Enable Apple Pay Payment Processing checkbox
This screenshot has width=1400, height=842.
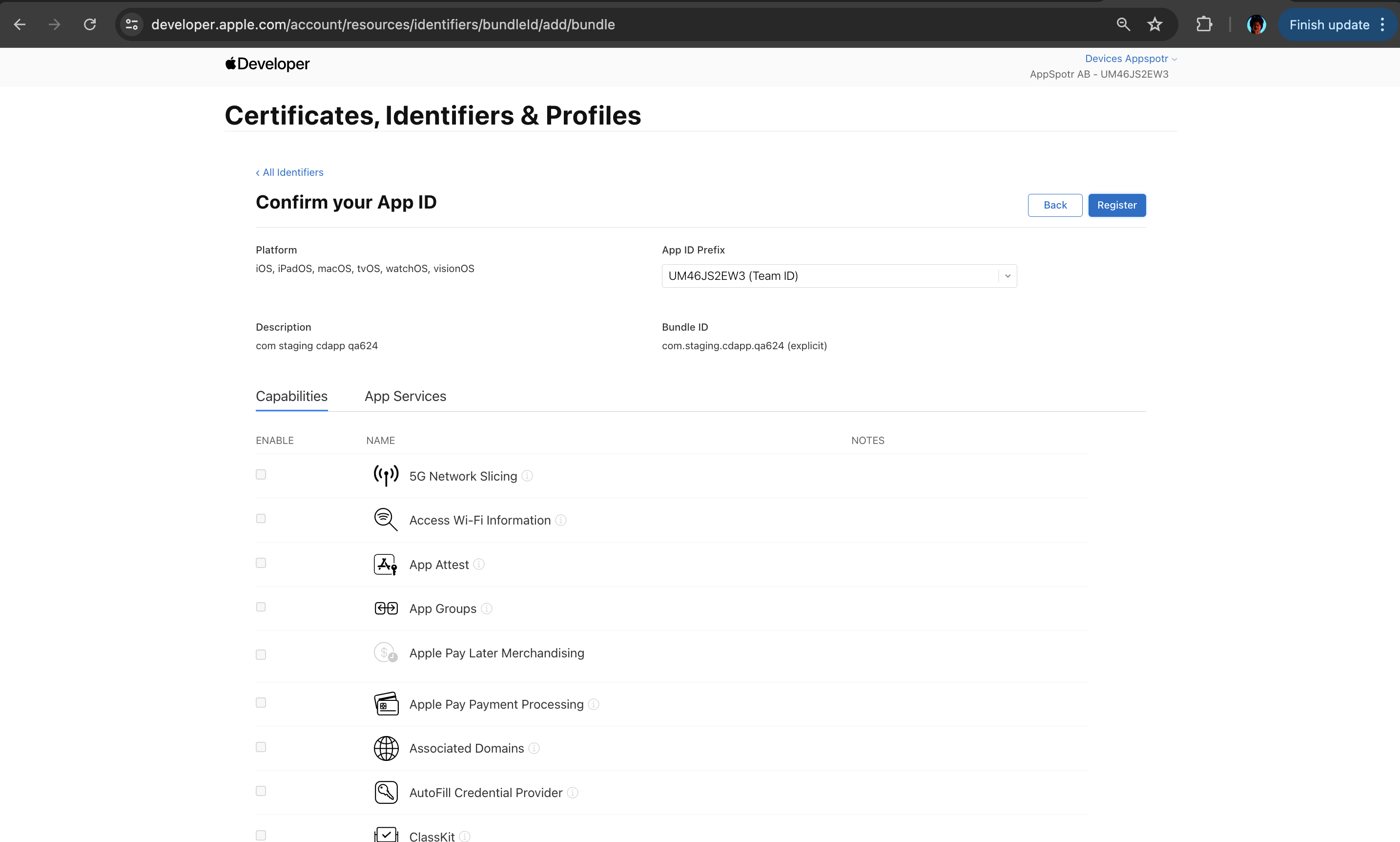(261, 702)
